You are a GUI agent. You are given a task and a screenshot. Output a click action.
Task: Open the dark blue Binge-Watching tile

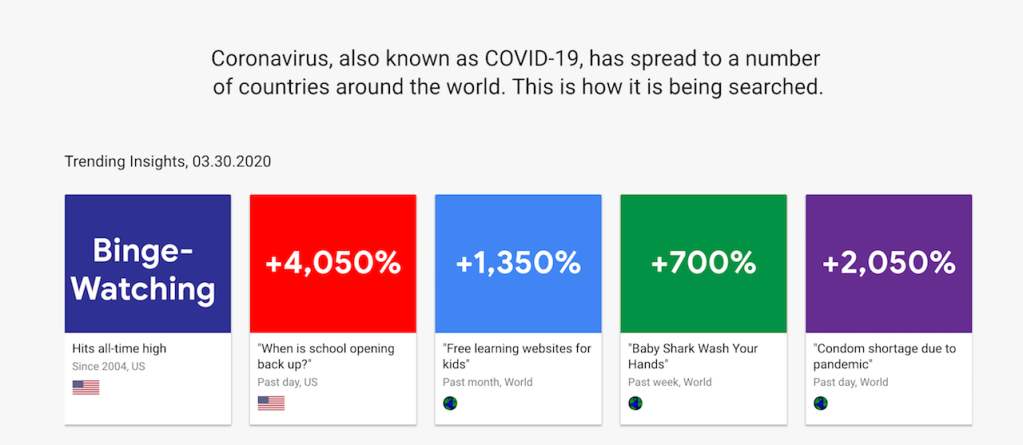148,264
